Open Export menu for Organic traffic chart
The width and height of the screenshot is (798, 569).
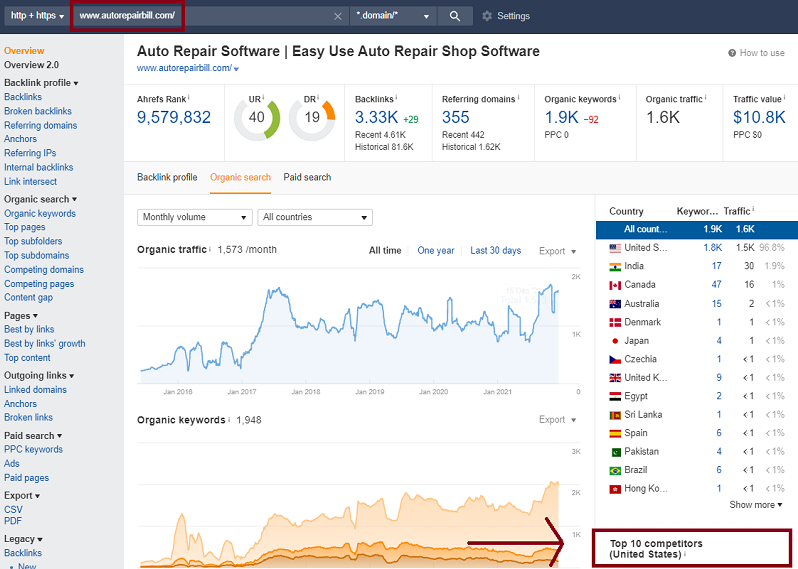[x=557, y=251]
